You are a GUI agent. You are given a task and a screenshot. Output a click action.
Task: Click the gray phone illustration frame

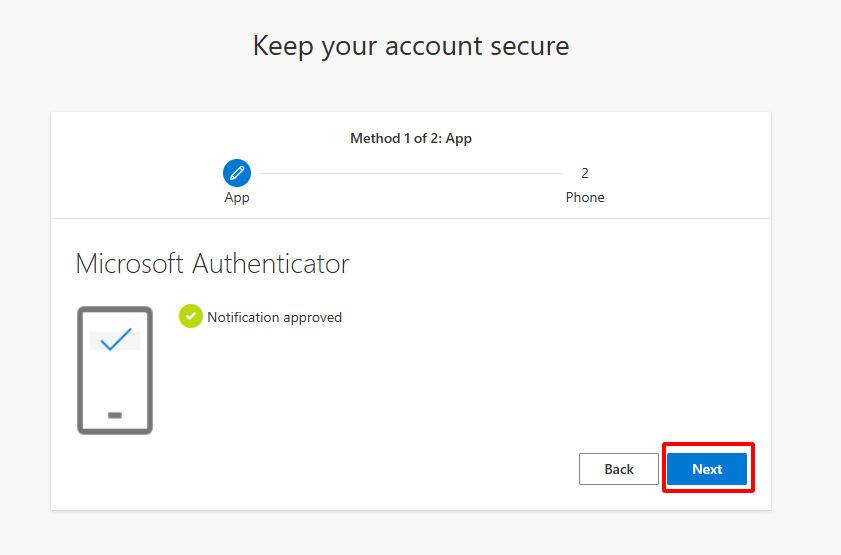[x=115, y=370]
